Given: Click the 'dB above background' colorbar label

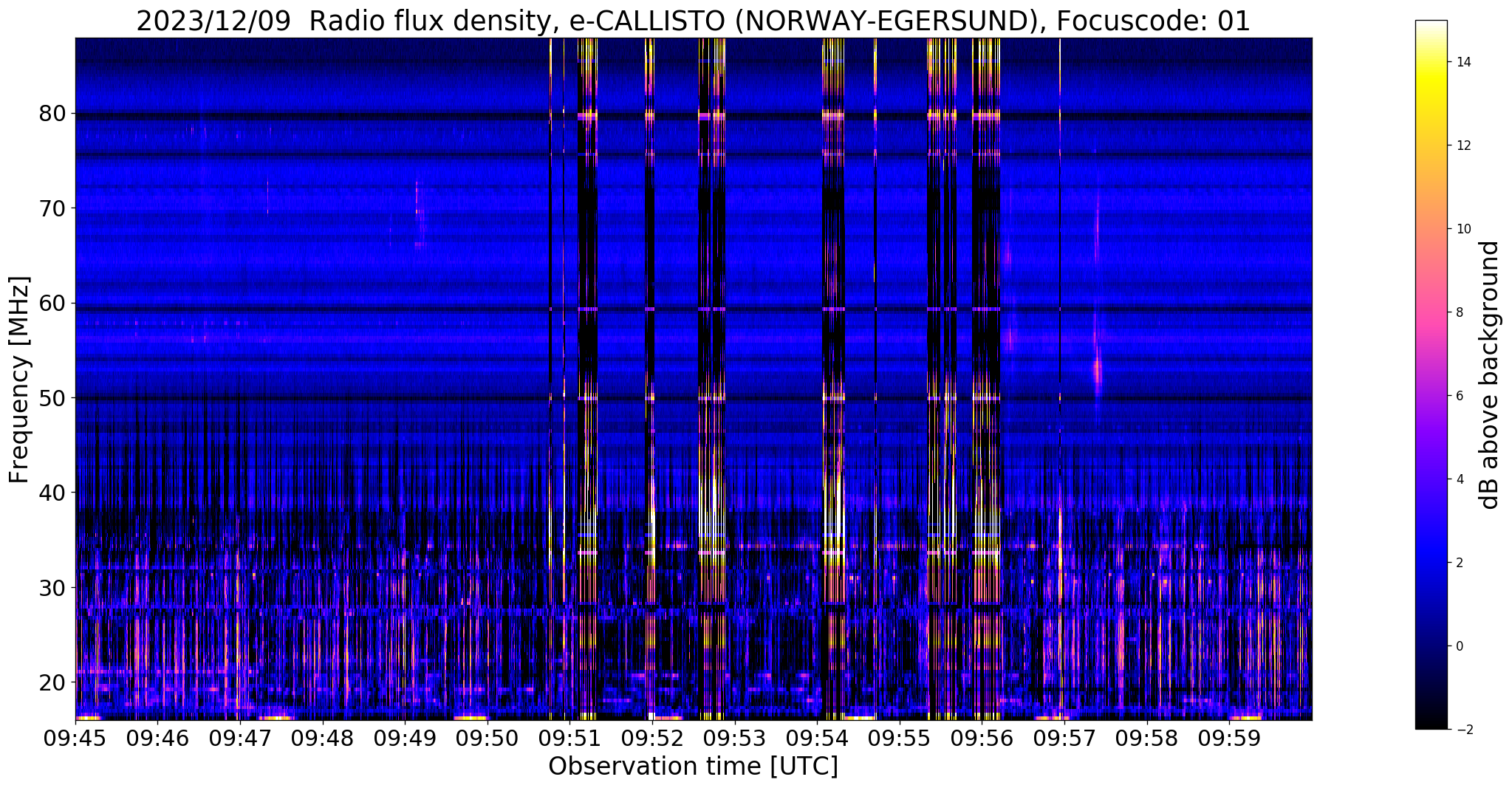Looking at the screenshot, I should 1489,375.
